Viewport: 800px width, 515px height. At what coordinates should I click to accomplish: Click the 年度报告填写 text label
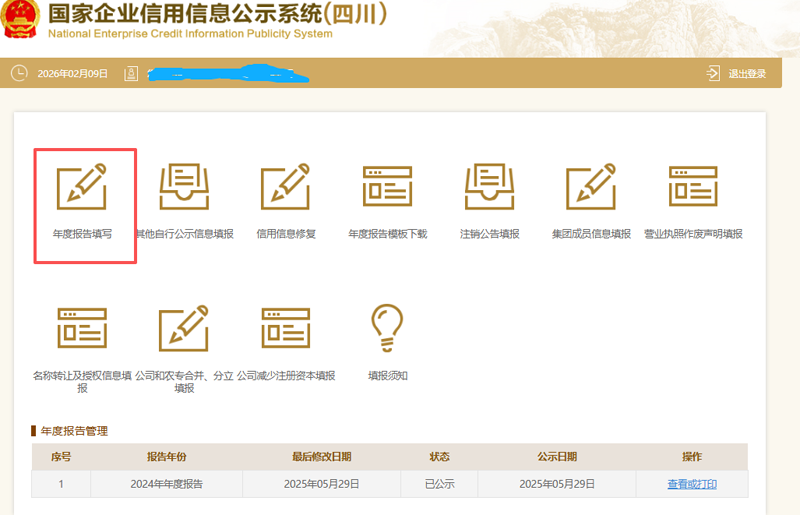click(82, 234)
